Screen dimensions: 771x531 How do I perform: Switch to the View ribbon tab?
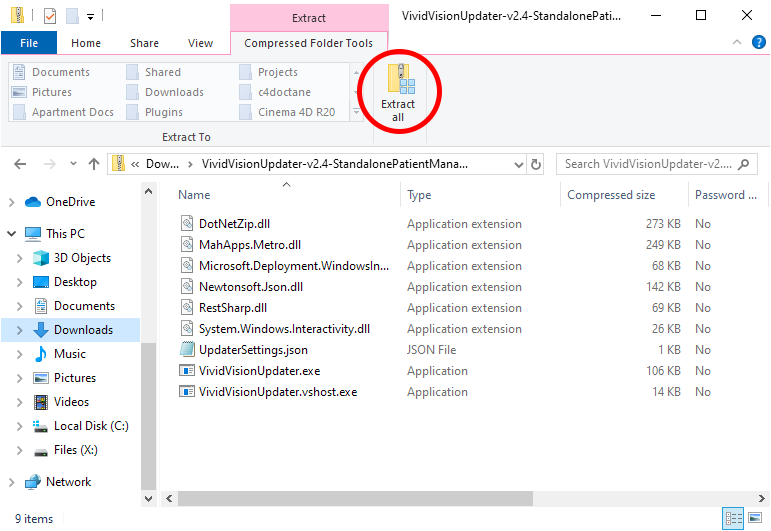click(x=200, y=43)
